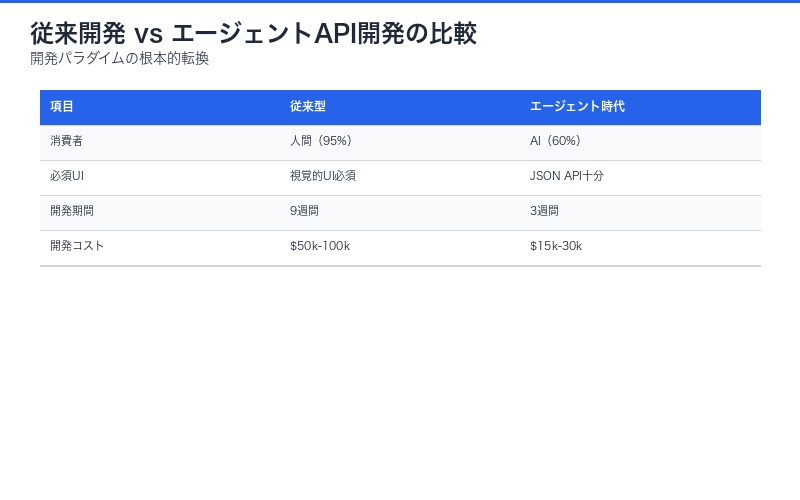The image size is (800, 500).
Task: Click the $50k-100k cost cell
Action: click(x=320, y=246)
